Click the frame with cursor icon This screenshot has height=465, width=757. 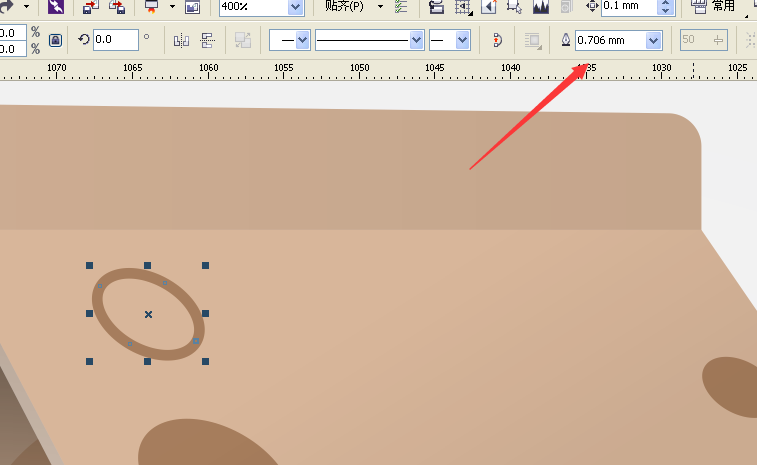tap(514, 6)
